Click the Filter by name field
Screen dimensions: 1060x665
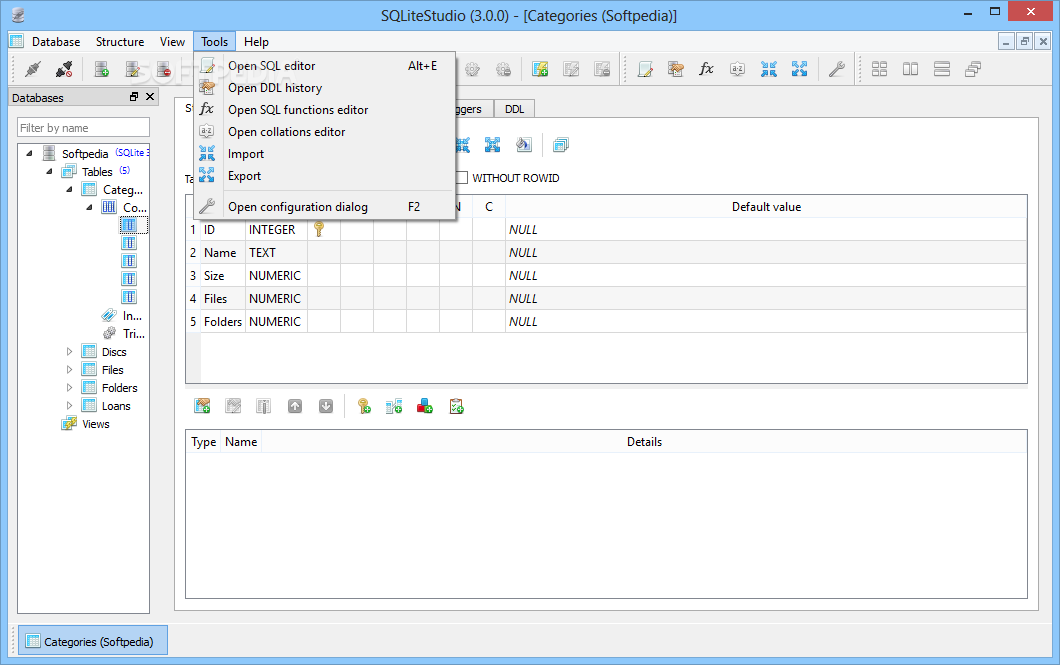[x=83, y=128]
